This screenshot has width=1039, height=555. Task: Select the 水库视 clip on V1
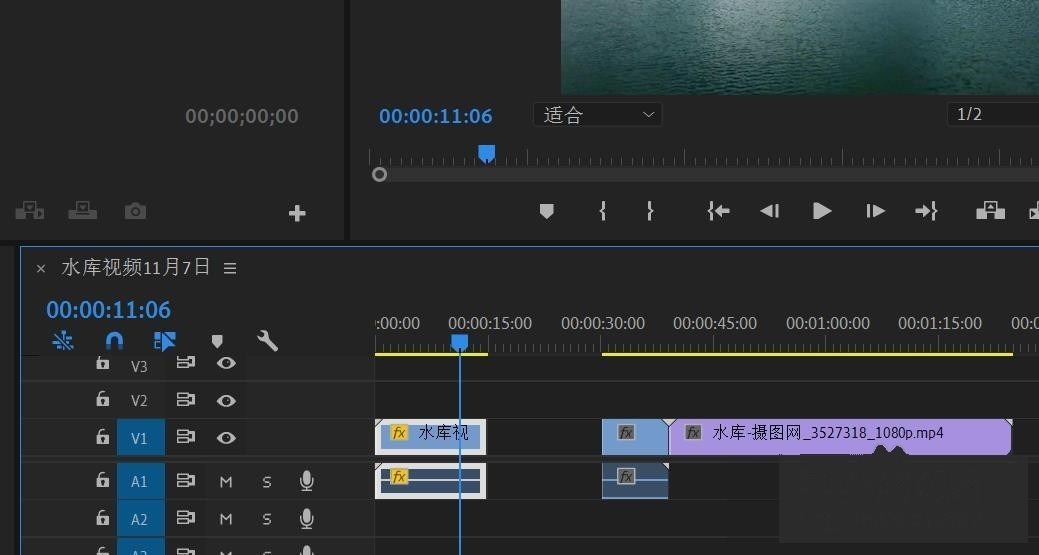pyautogui.click(x=430, y=436)
